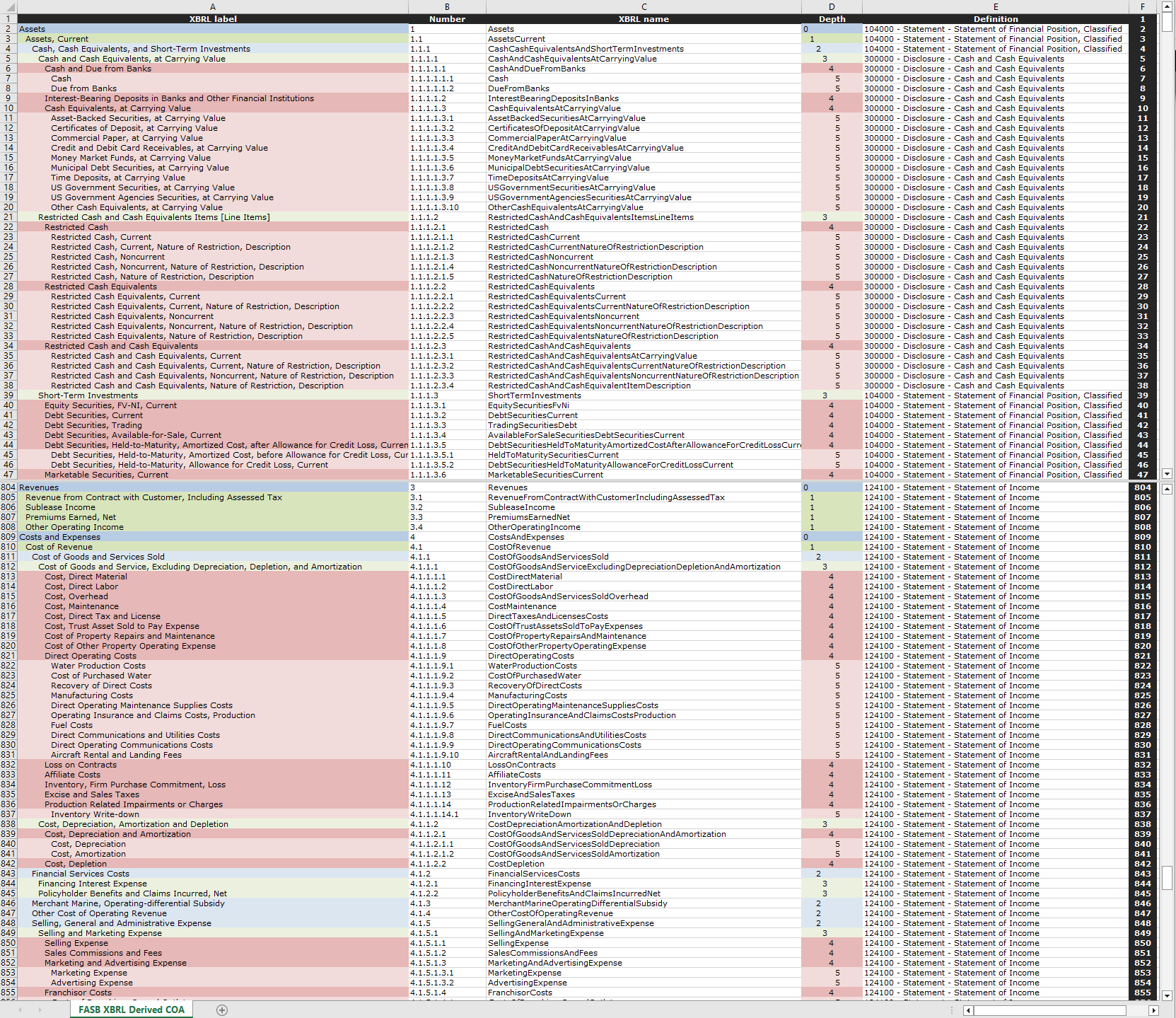Click the horizontal scroll-left arrow
Screen dimensions: 1176x1018
click(968, 1011)
